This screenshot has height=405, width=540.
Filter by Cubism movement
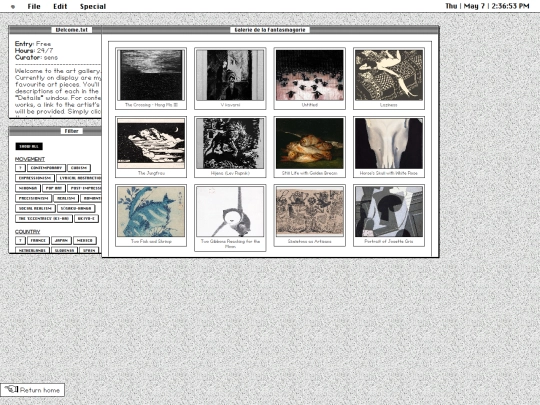point(79,168)
